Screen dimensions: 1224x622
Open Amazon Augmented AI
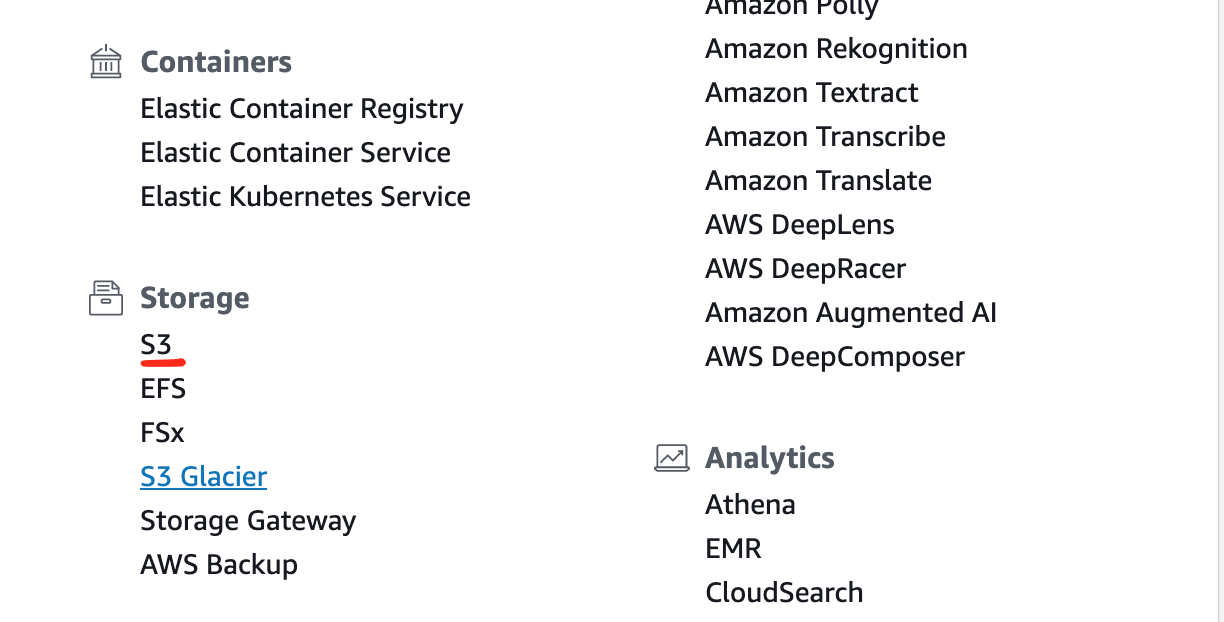pyautogui.click(x=851, y=313)
